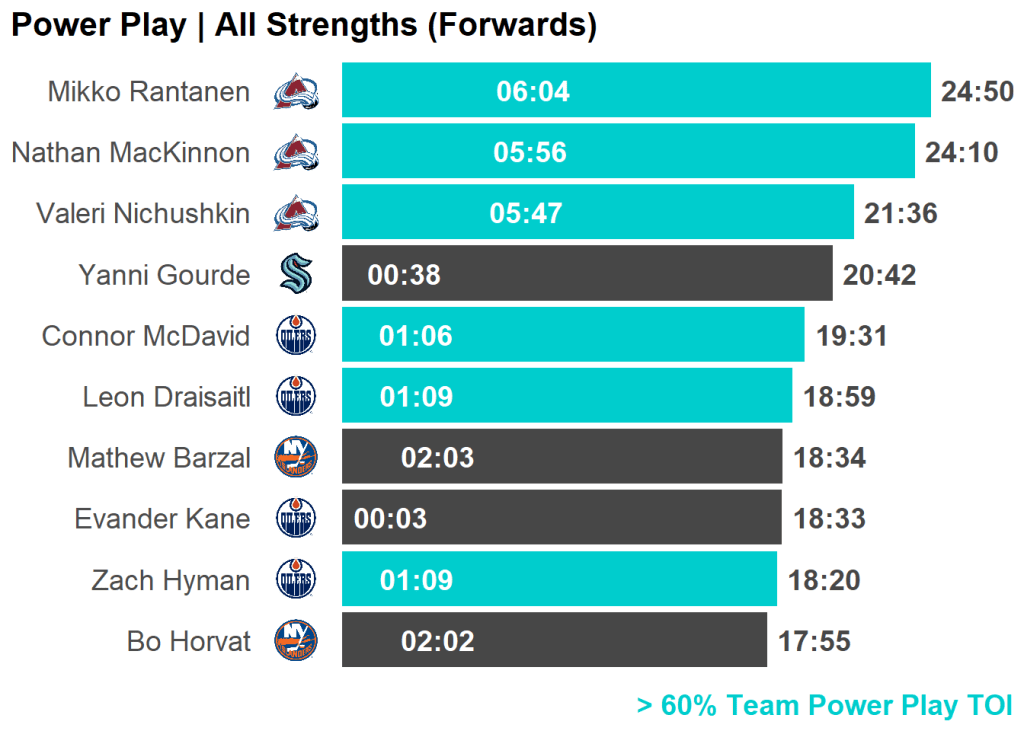
Task: Click the 06:04 power play time label
Action: pos(532,92)
